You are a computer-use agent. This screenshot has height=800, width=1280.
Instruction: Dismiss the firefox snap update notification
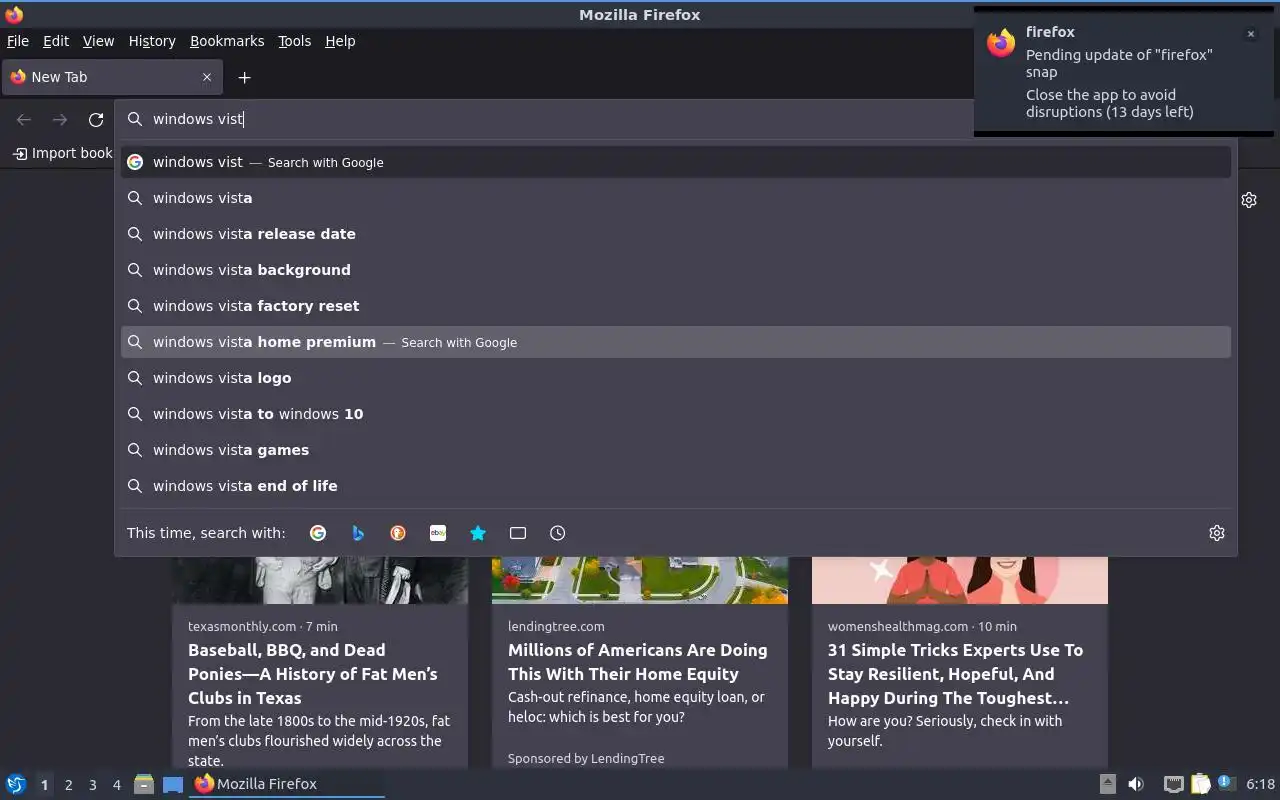1250,34
